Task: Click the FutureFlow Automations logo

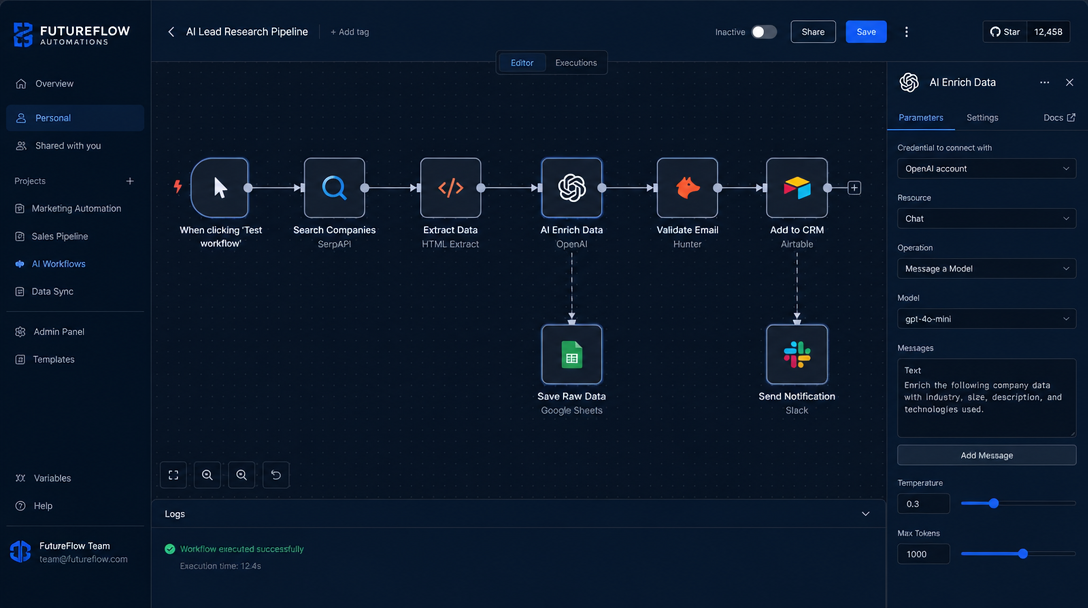Action: coord(71,34)
